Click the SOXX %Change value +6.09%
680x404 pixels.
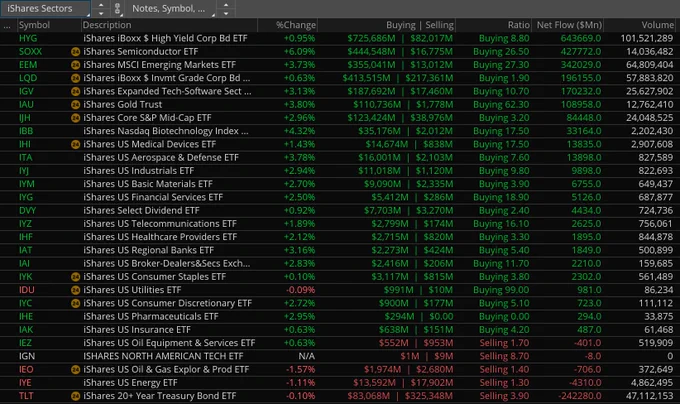coord(299,52)
